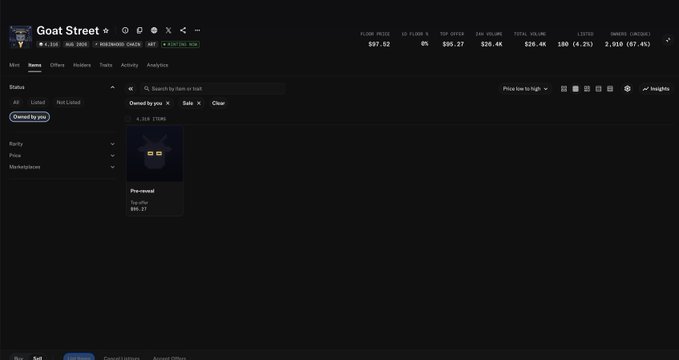Switch bottom bar to Sell mode
Viewport: 679px width, 360px height.
coord(38,358)
